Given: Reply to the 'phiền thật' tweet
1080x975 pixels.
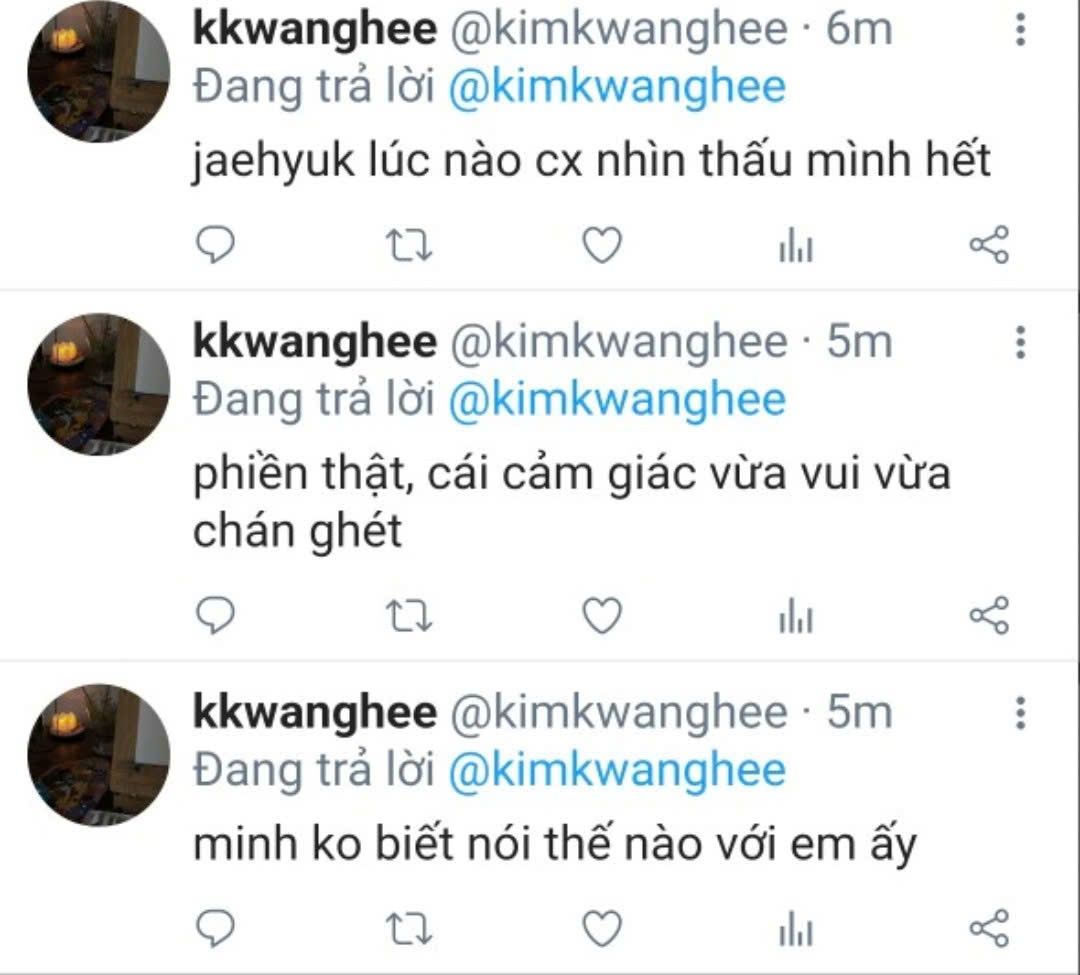Looking at the screenshot, I should 216,615.
